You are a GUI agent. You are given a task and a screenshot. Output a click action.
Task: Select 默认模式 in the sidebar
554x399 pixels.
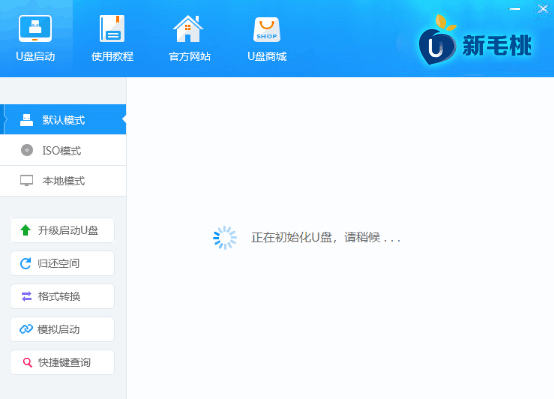tap(63, 119)
